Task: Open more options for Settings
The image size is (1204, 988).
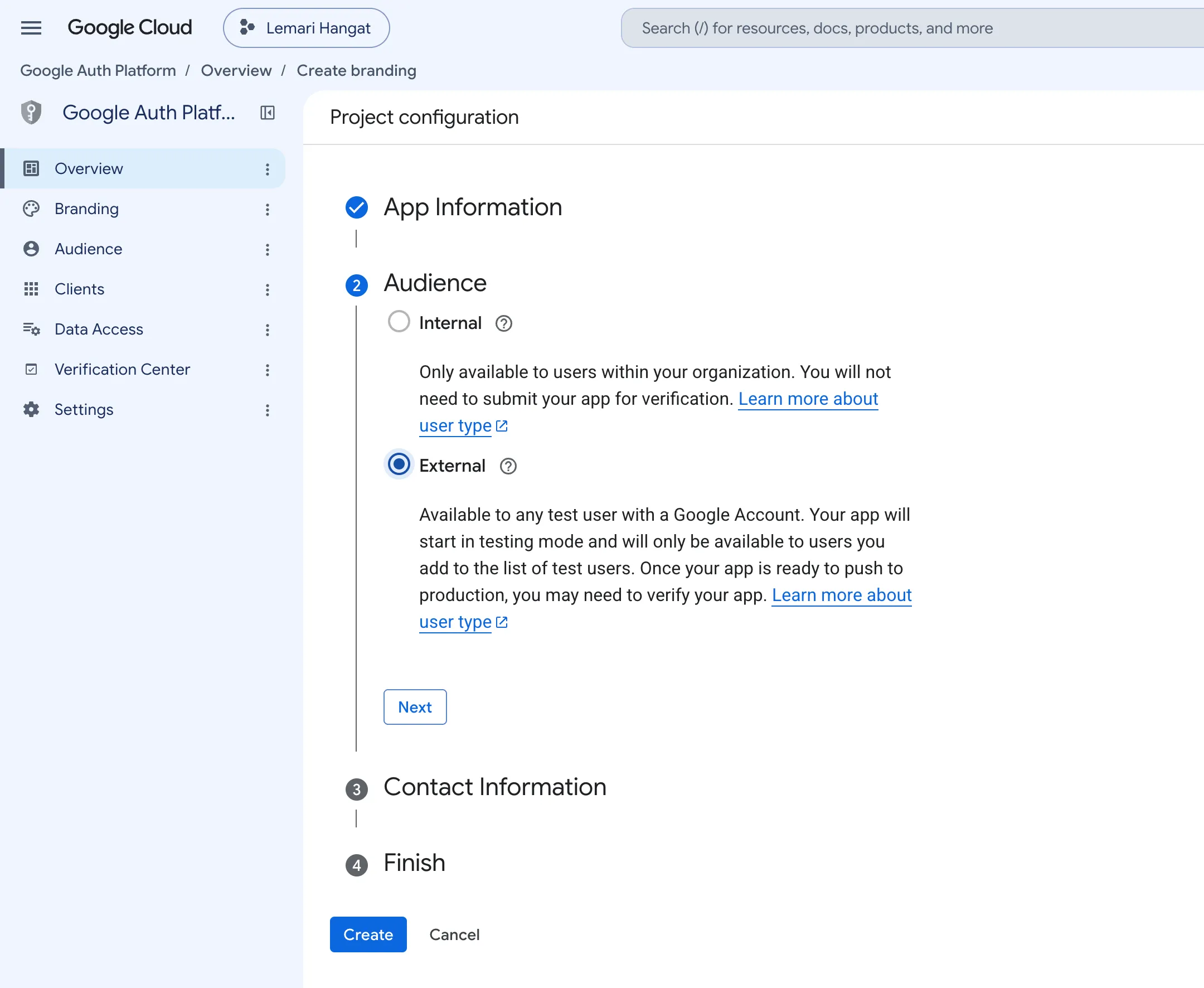Action: click(268, 410)
